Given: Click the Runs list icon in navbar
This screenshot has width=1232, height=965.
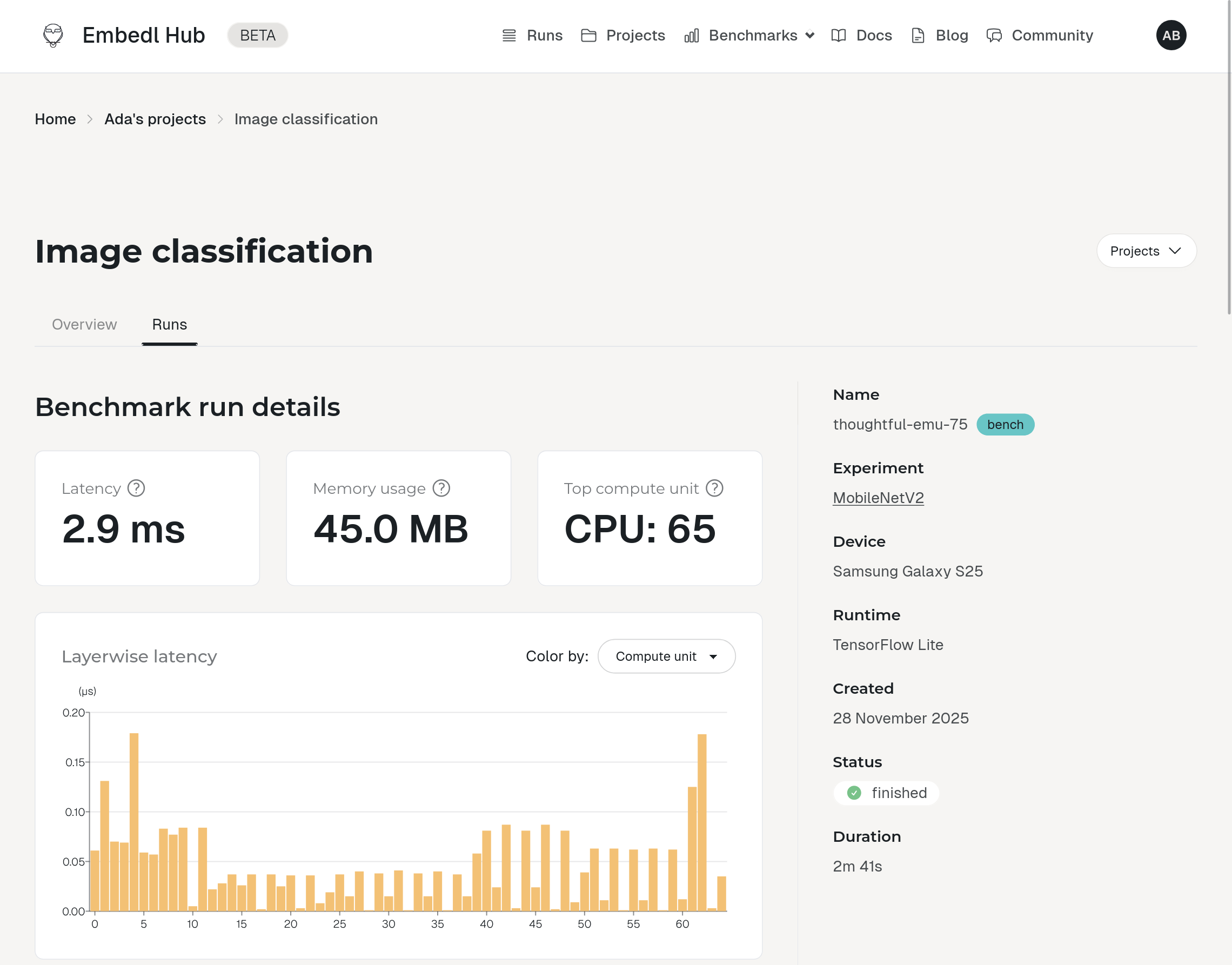Looking at the screenshot, I should pos(509,36).
